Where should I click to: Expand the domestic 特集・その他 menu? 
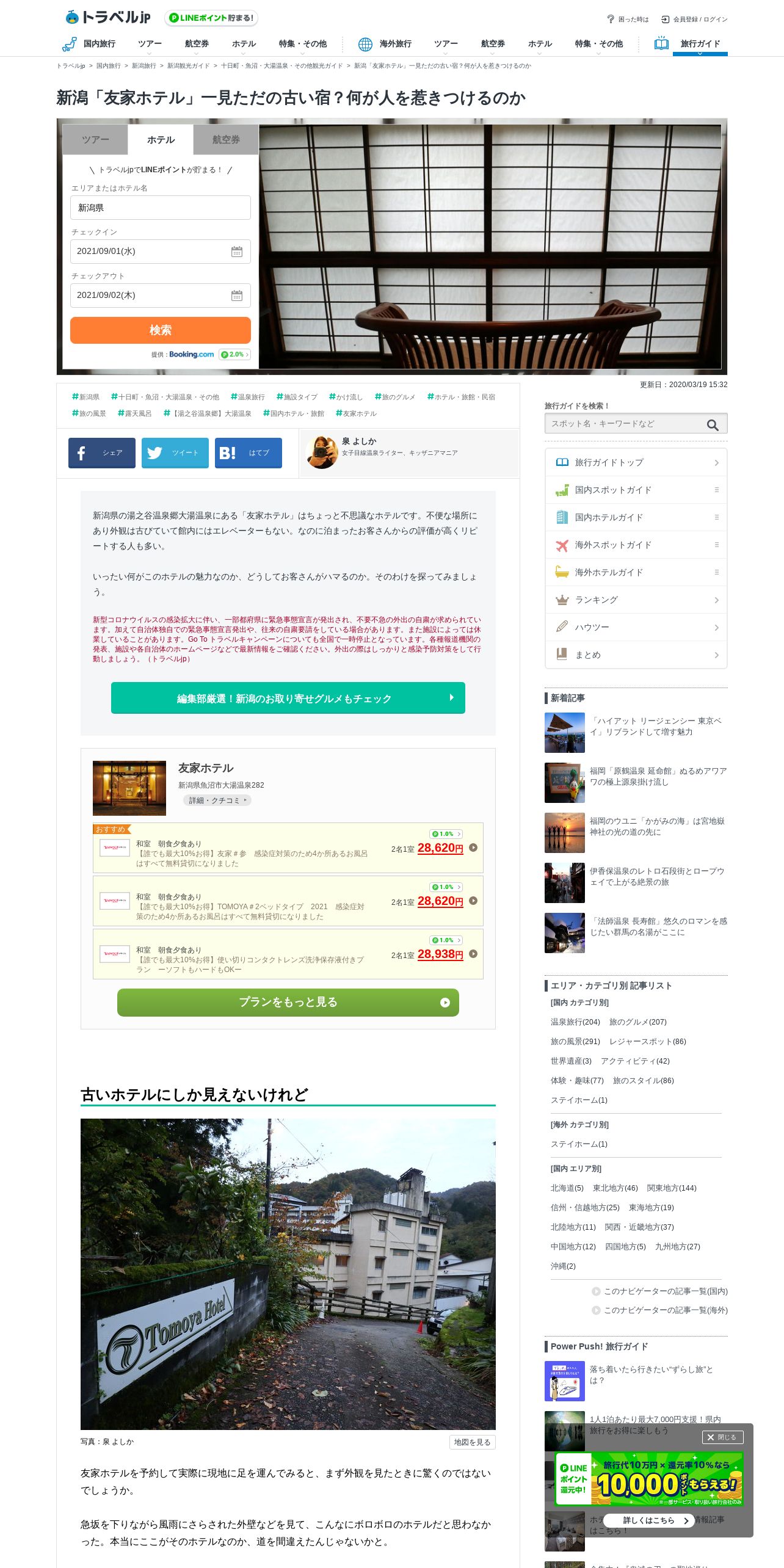(302, 44)
